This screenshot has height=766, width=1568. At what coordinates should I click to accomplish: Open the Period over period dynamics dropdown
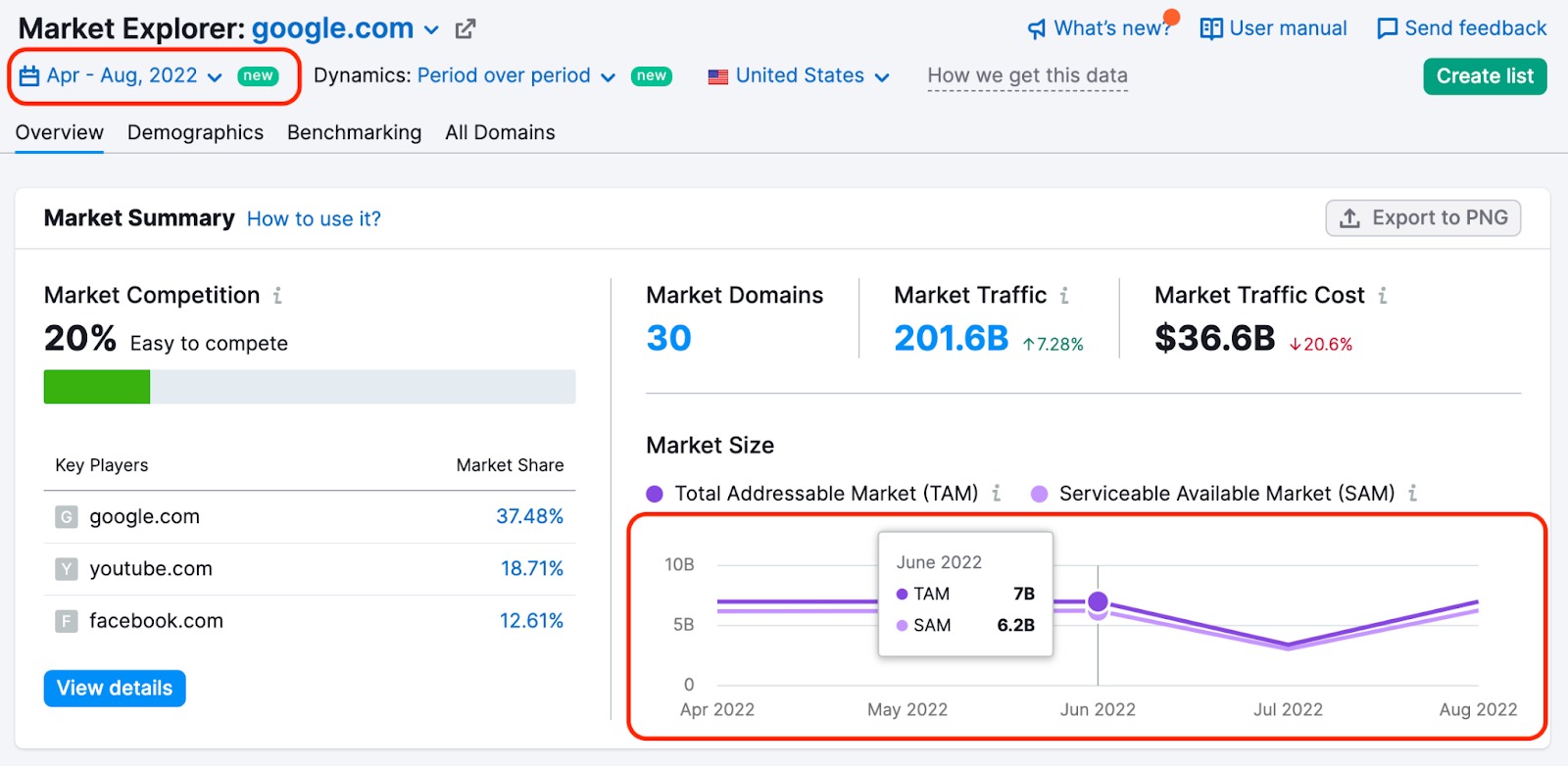[515, 75]
